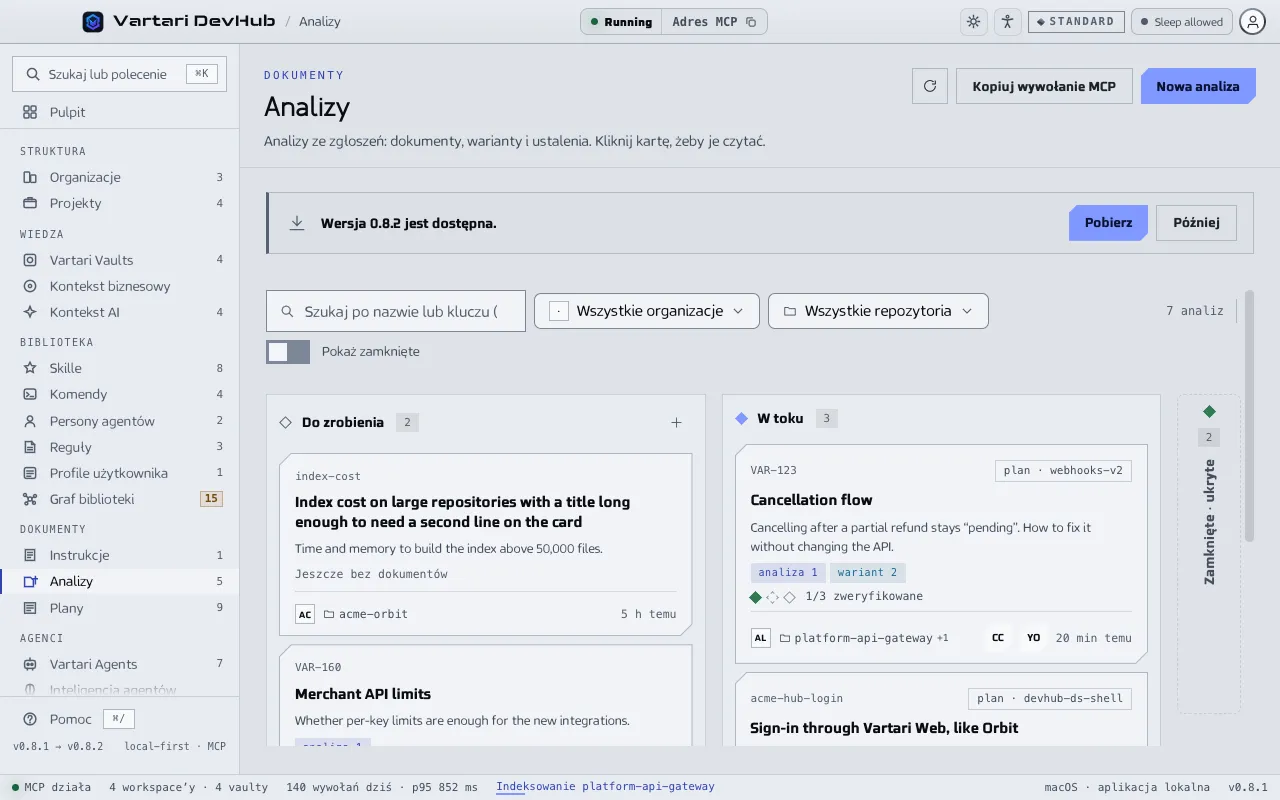Open Projekty in sidebar
This screenshot has height=800, width=1280.
pos(120,203)
